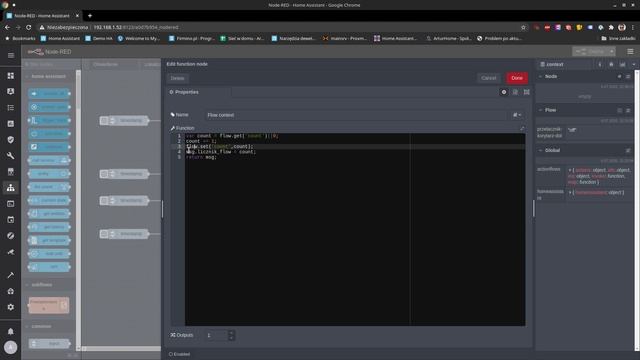Click the red Done button
640x360 pixels.
(517, 78)
